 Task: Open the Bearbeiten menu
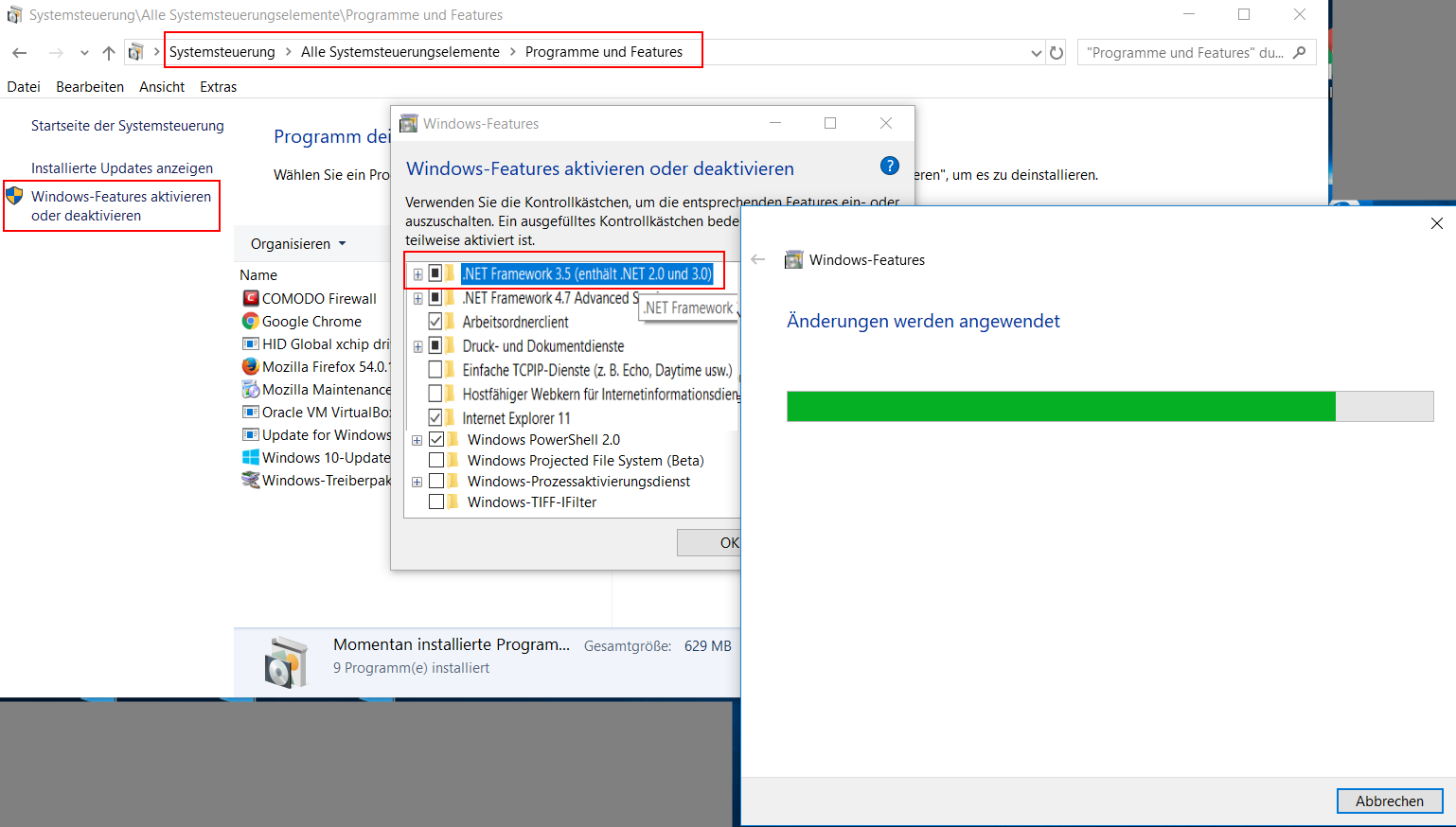click(90, 86)
